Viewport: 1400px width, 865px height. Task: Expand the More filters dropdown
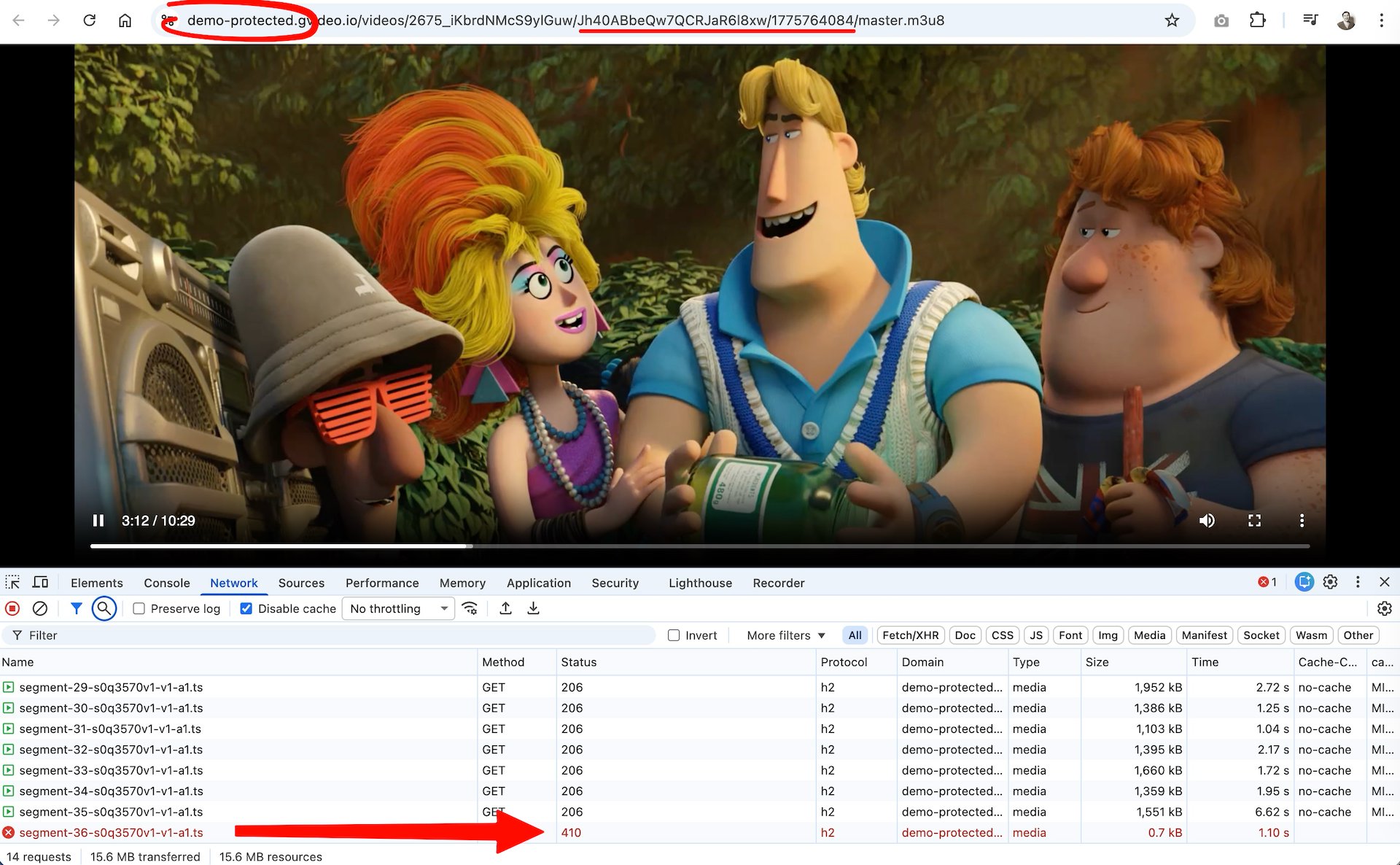click(786, 636)
